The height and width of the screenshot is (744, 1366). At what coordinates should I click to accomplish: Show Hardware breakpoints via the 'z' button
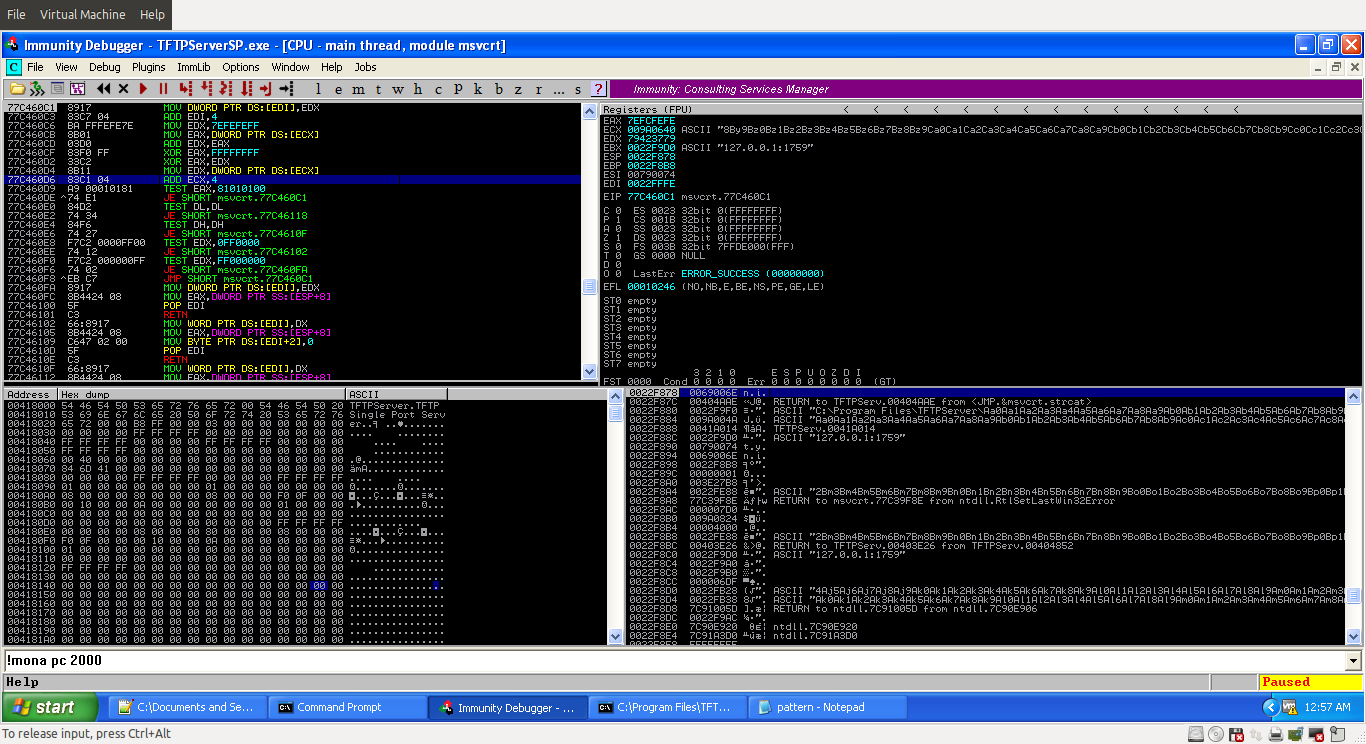(519, 89)
